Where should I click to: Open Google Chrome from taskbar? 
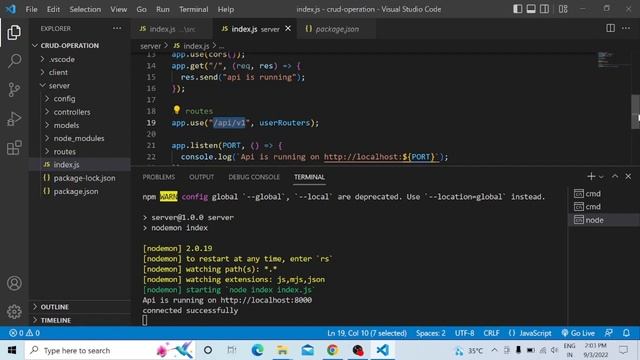pyautogui.click(x=333, y=350)
